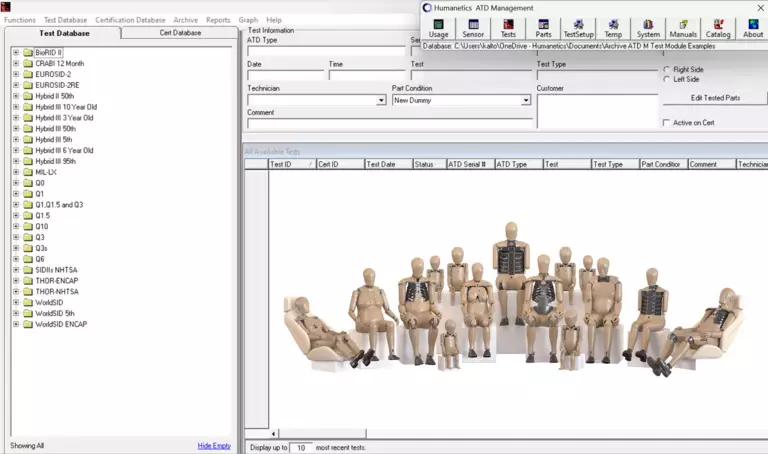Image resolution: width=768 pixels, height=454 pixels.
Task: Sort by the Cert ID column header
Action: point(340,165)
